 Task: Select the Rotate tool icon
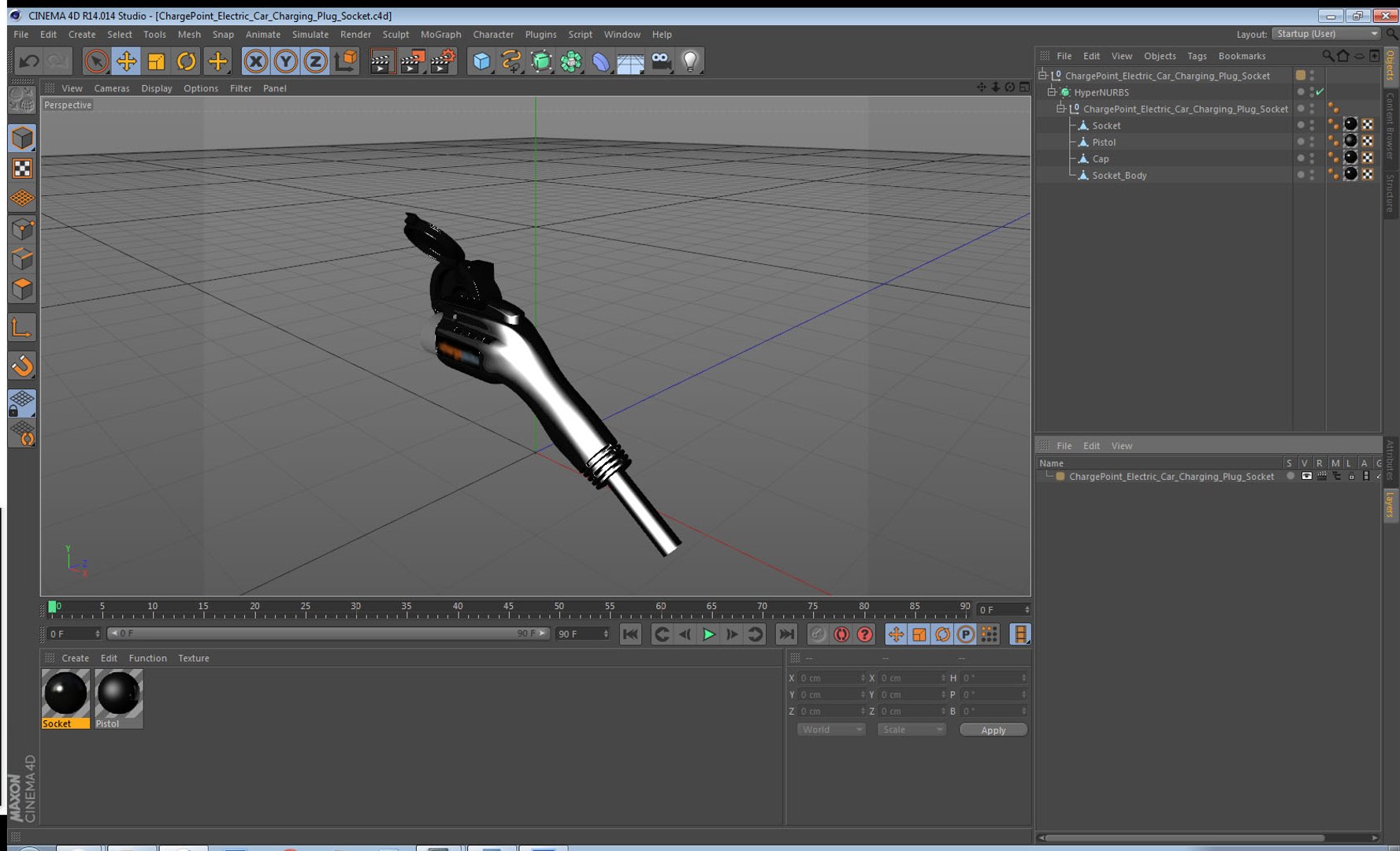[x=186, y=61]
